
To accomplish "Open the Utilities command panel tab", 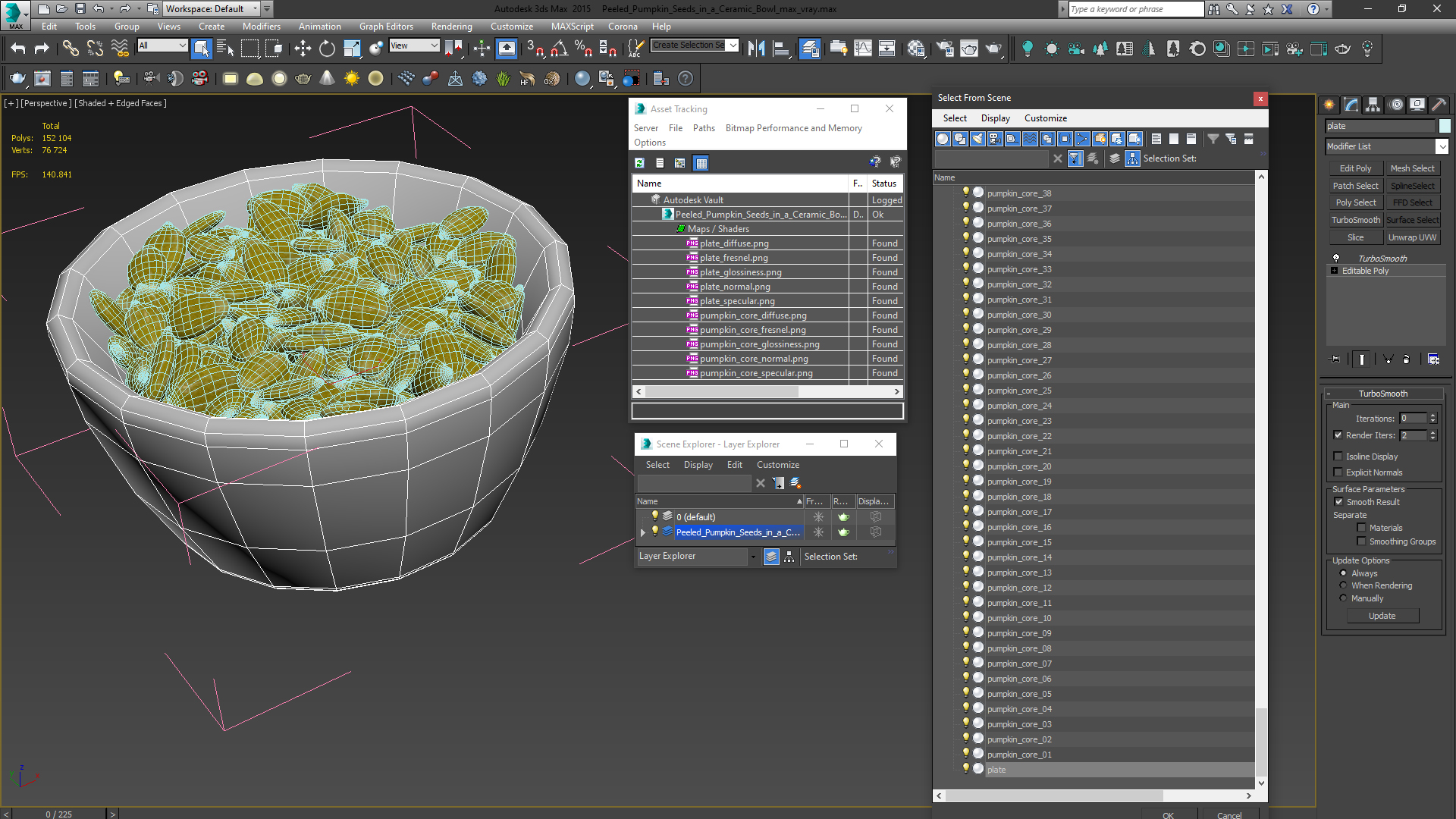I will click(1439, 105).
